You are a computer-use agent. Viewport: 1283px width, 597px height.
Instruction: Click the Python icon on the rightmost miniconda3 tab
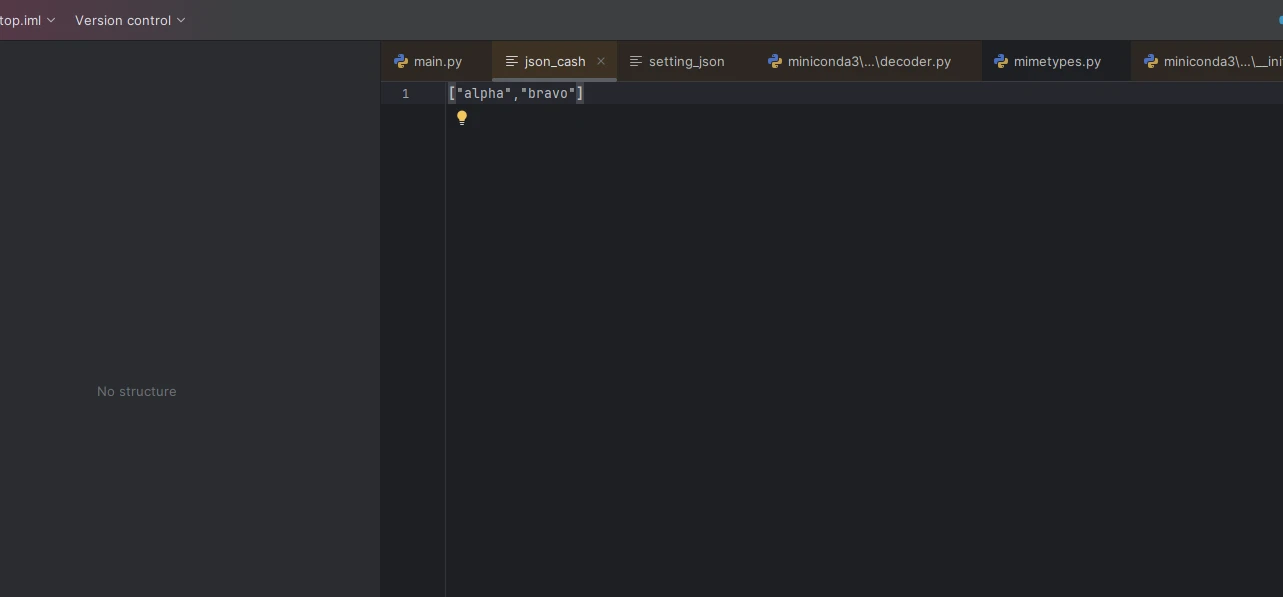[1151, 61]
